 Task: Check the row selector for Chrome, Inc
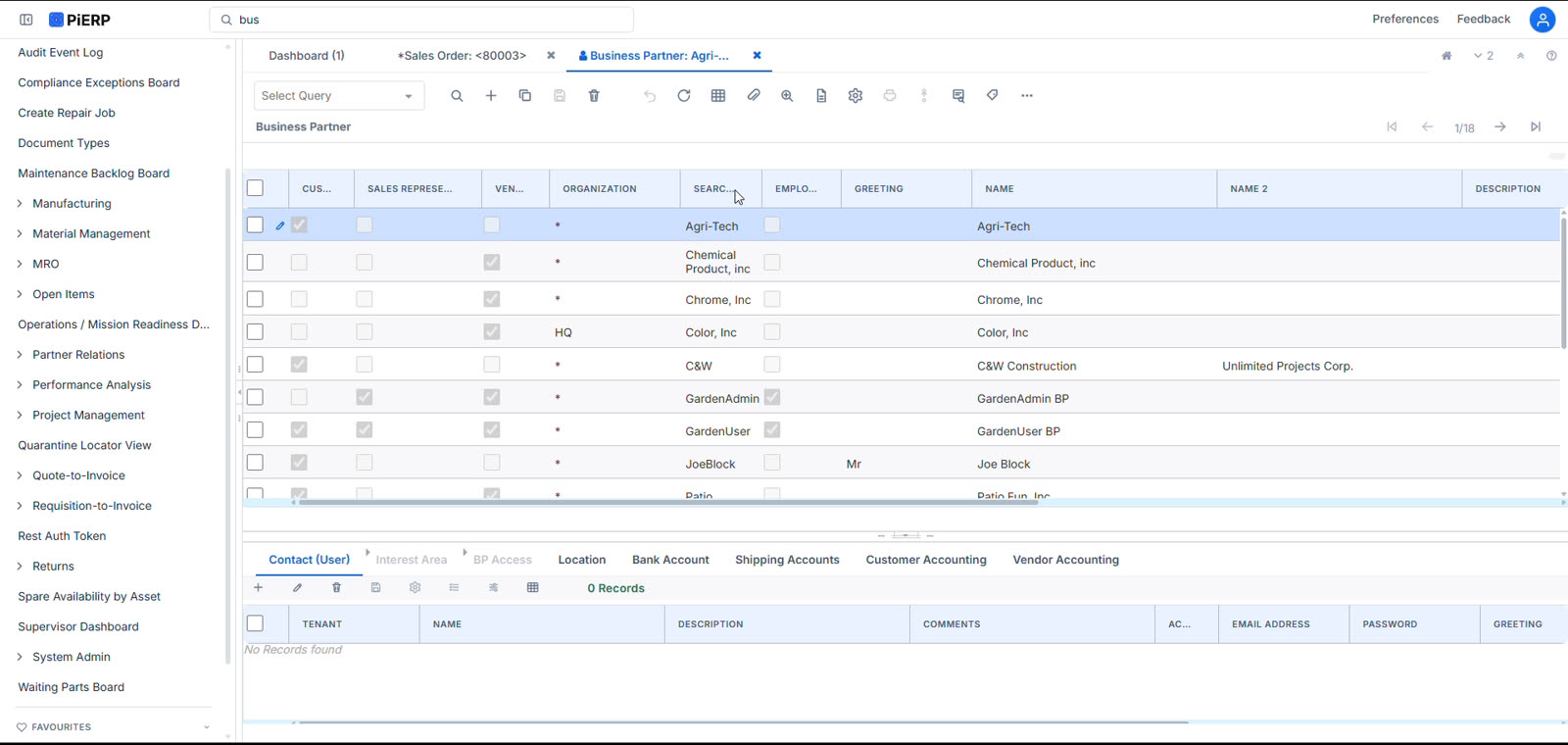pyautogui.click(x=256, y=299)
